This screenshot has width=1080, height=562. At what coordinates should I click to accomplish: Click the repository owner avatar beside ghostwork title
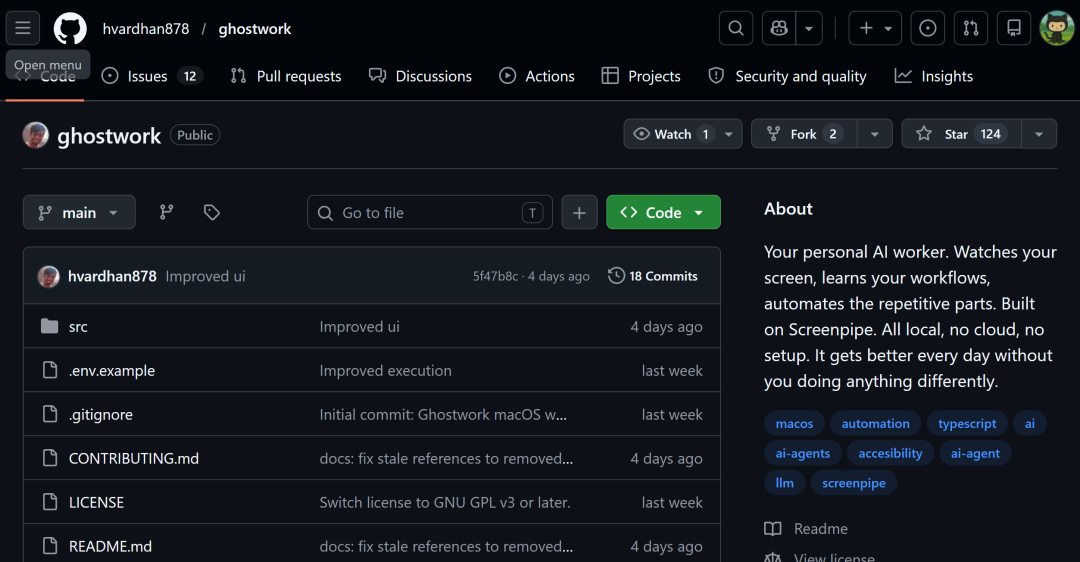(x=36, y=135)
